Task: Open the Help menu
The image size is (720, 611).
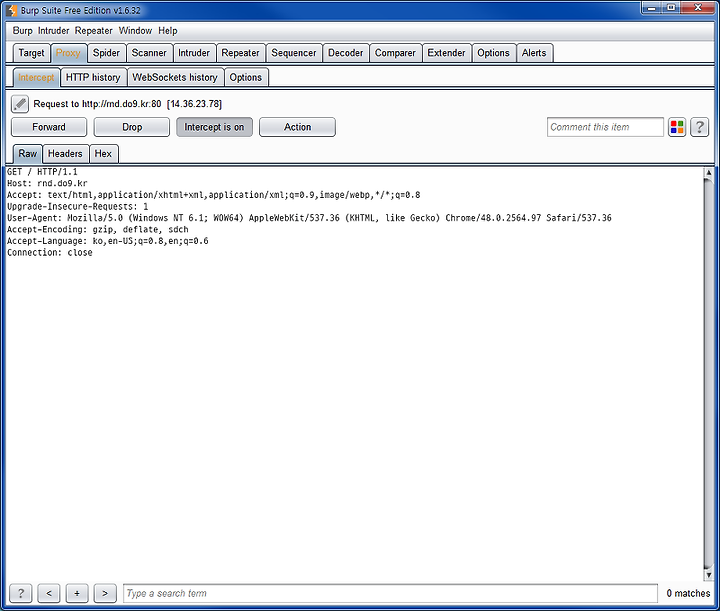Action: tap(168, 31)
